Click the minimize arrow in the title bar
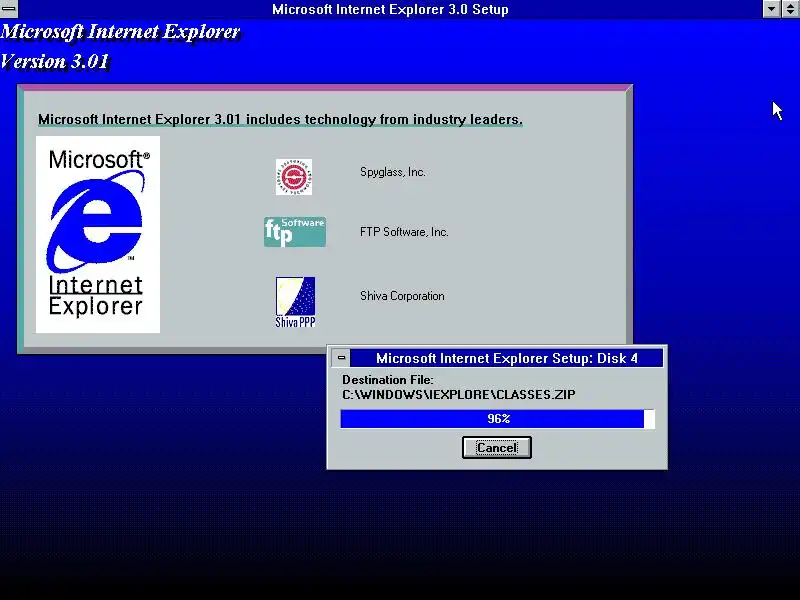Image resolution: width=800 pixels, height=600 pixels. point(771,9)
